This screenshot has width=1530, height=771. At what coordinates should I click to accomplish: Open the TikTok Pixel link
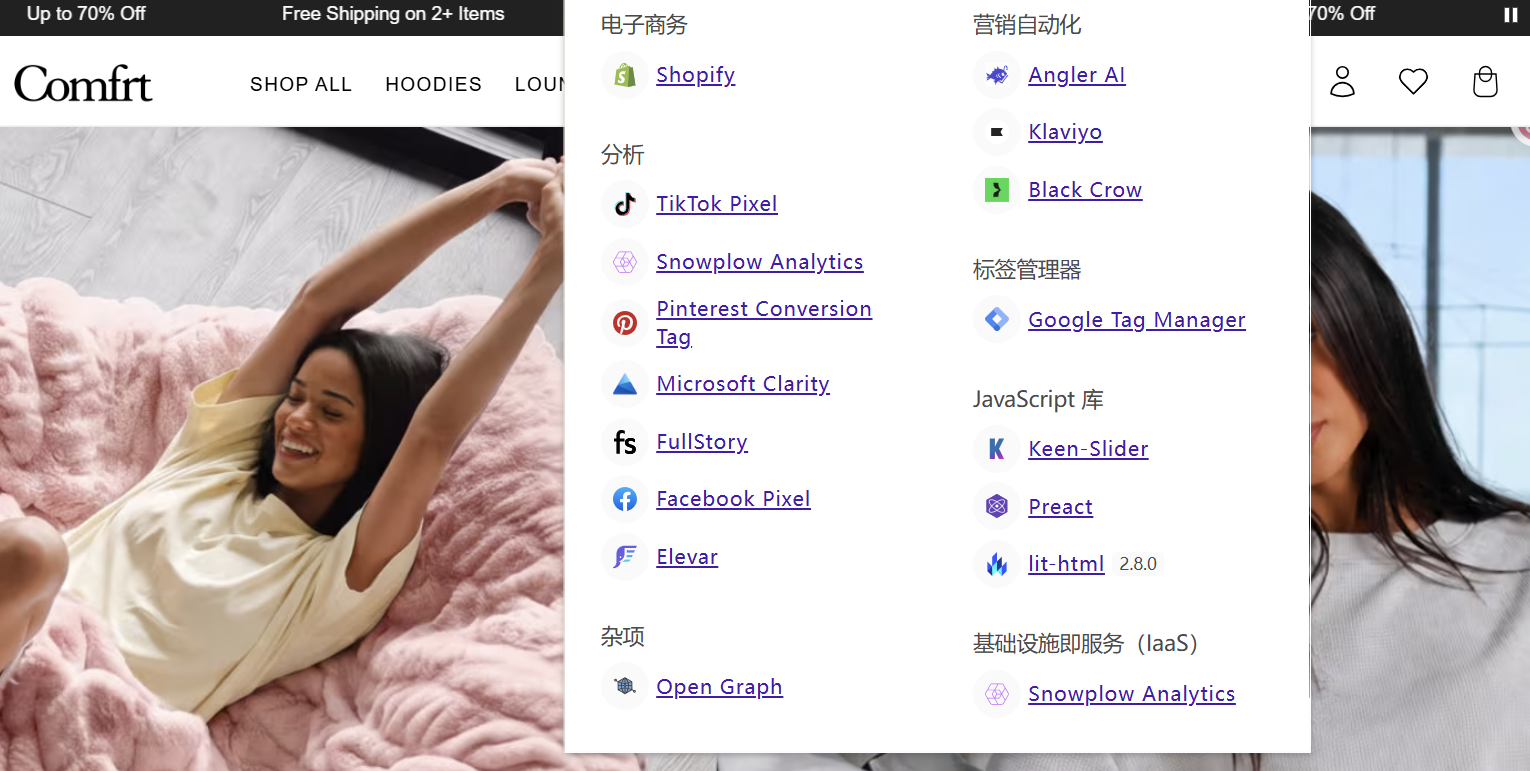(716, 204)
